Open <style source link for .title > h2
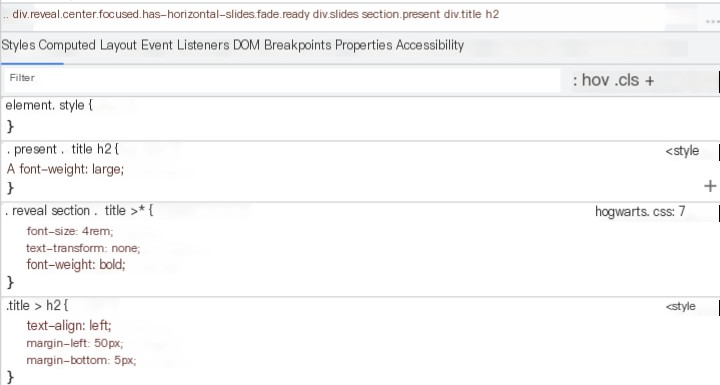720x385 pixels. (x=681, y=306)
